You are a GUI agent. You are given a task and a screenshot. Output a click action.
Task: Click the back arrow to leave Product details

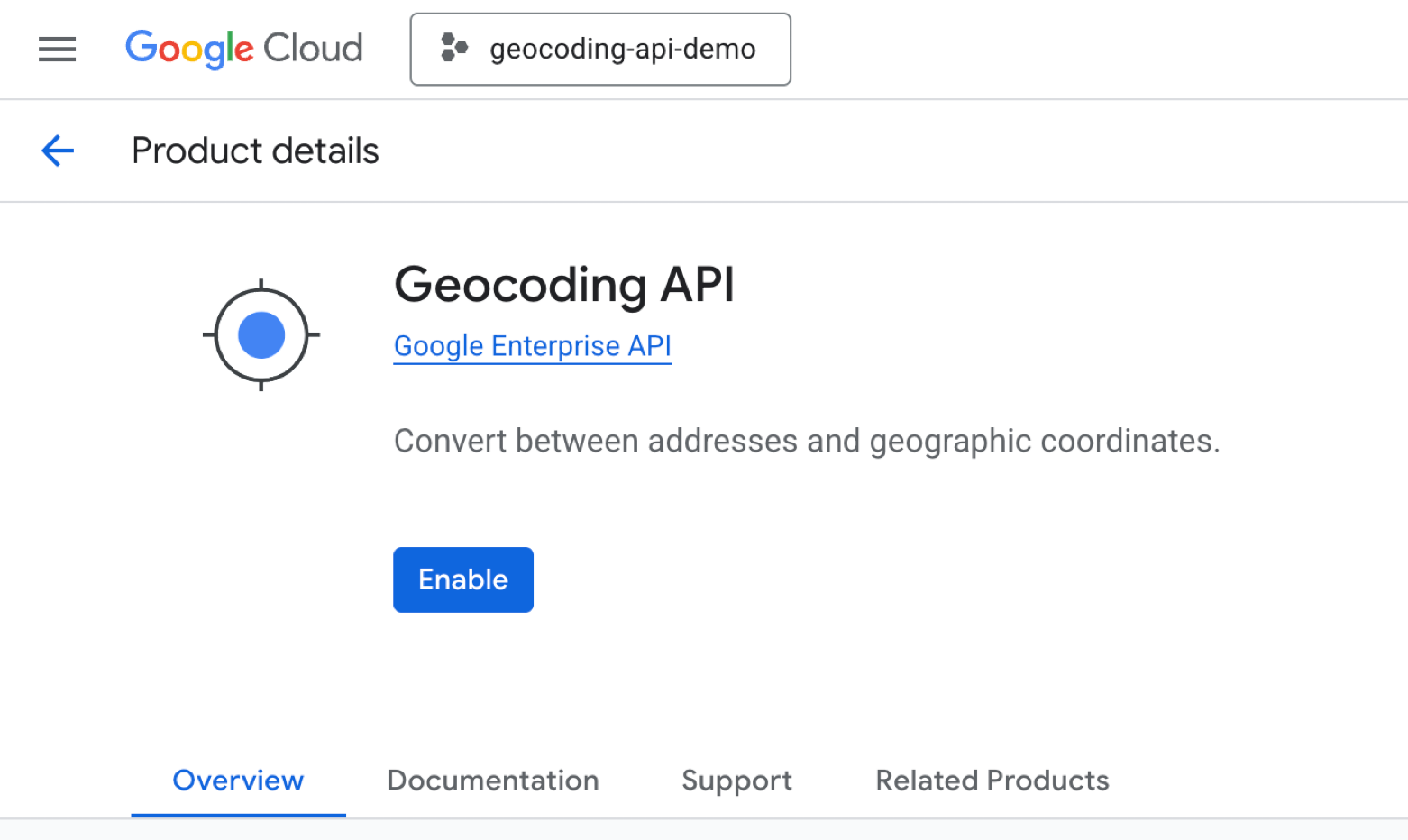coord(57,151)
